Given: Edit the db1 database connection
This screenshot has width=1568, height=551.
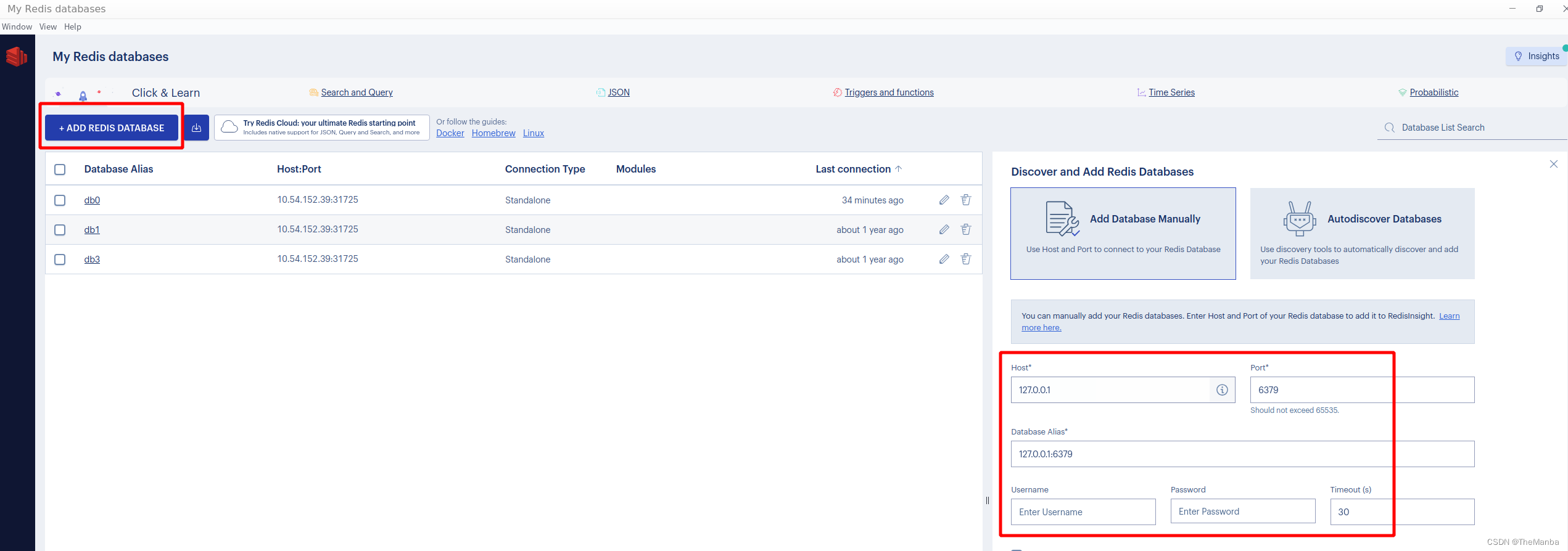Looking at the screenshot, I should coord(944,229).
